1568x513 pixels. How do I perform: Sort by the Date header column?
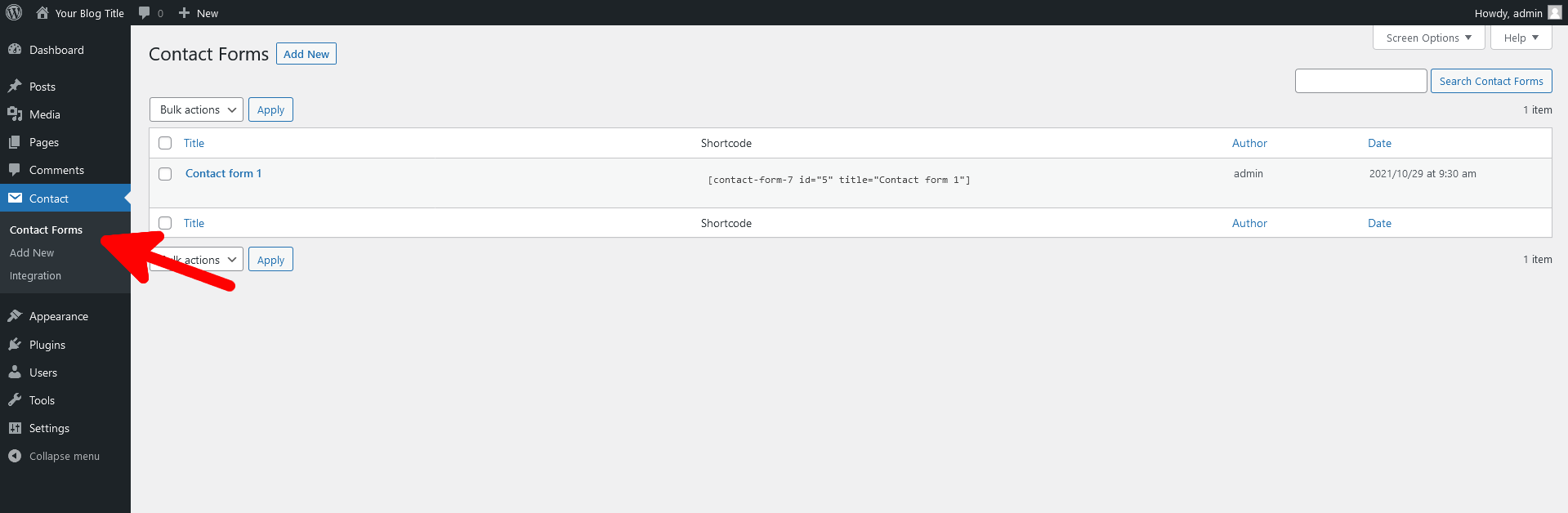click(1379, 143)
